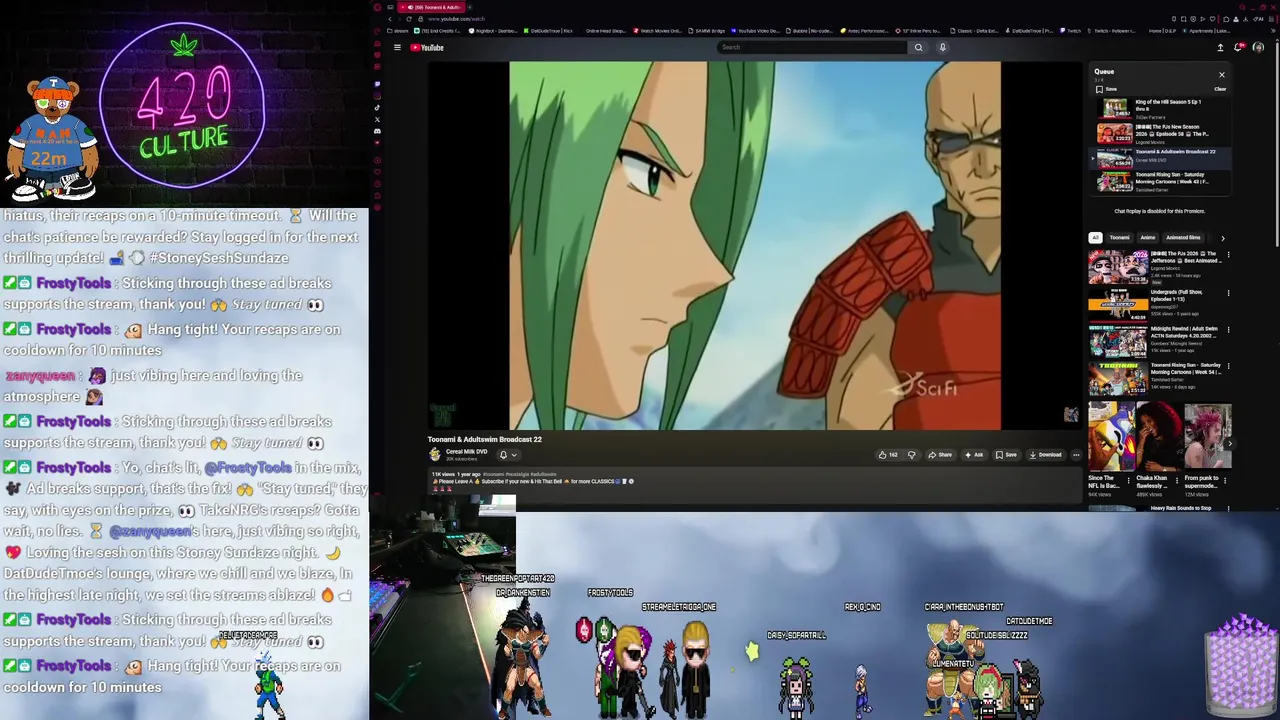Select the Animated films filter chip

click(1183, 238)
